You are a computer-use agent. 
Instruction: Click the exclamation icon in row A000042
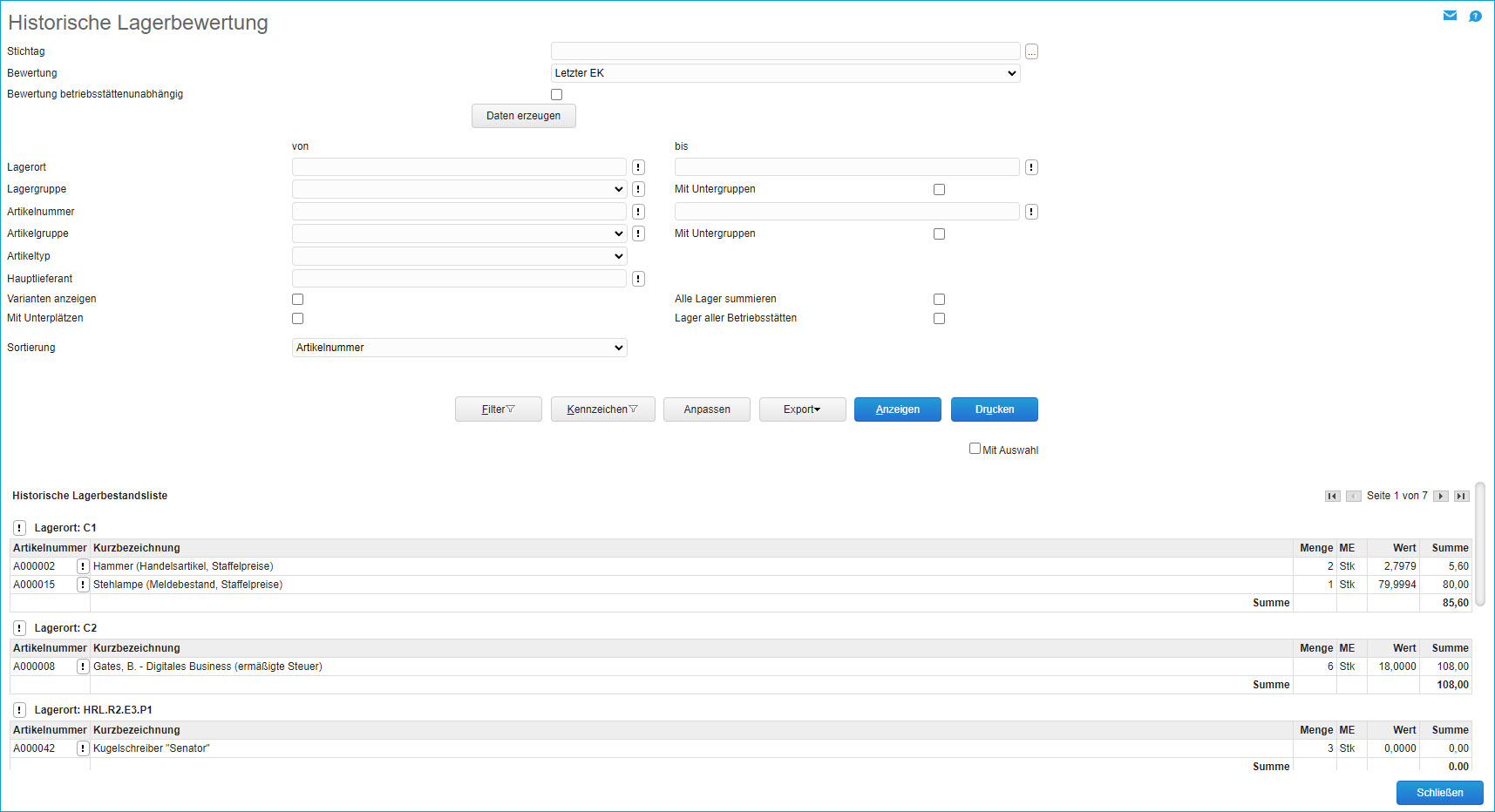83,748
